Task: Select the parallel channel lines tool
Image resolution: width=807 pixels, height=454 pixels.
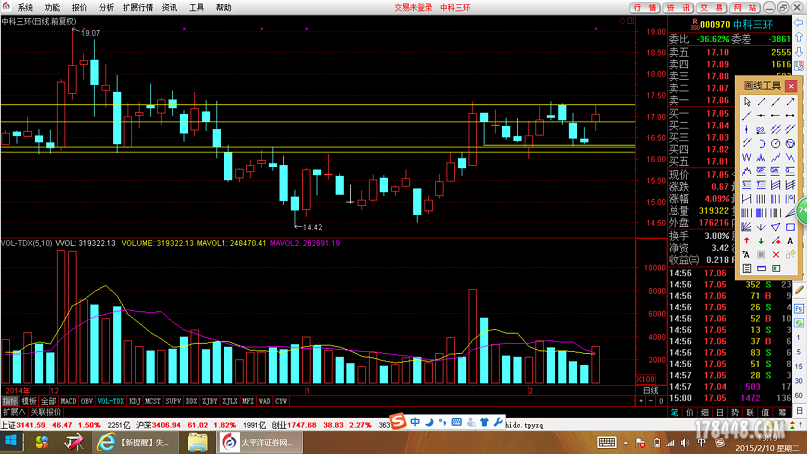Action: (x=776, y=130)
